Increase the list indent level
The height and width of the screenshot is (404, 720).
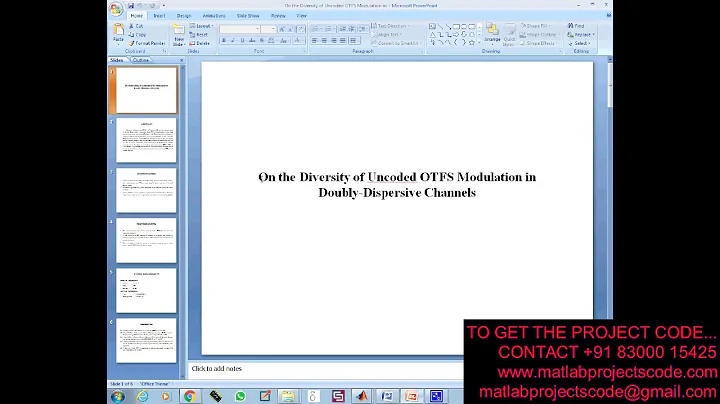coord(352,28)
